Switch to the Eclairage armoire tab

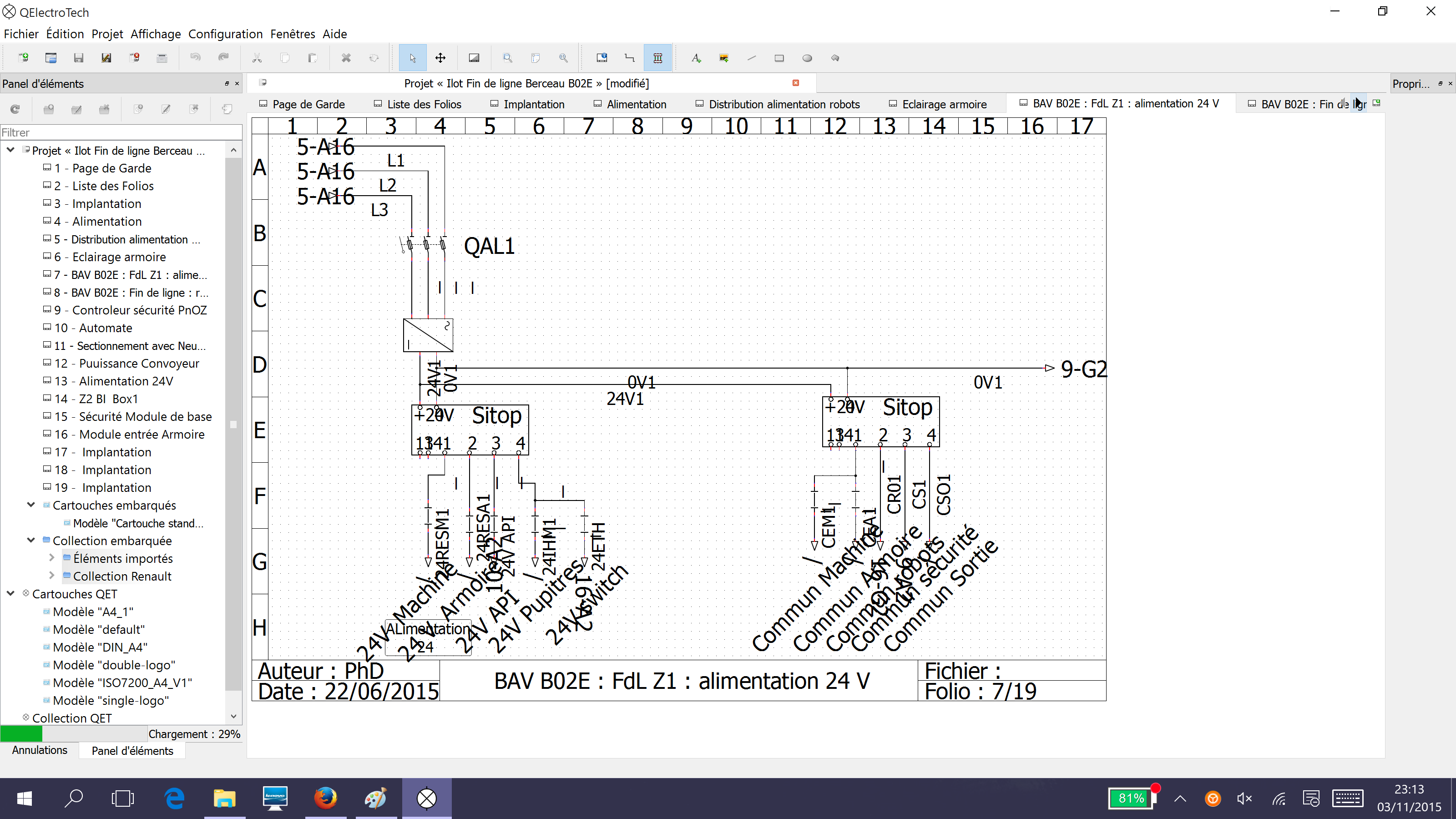(x=944, y=104)
